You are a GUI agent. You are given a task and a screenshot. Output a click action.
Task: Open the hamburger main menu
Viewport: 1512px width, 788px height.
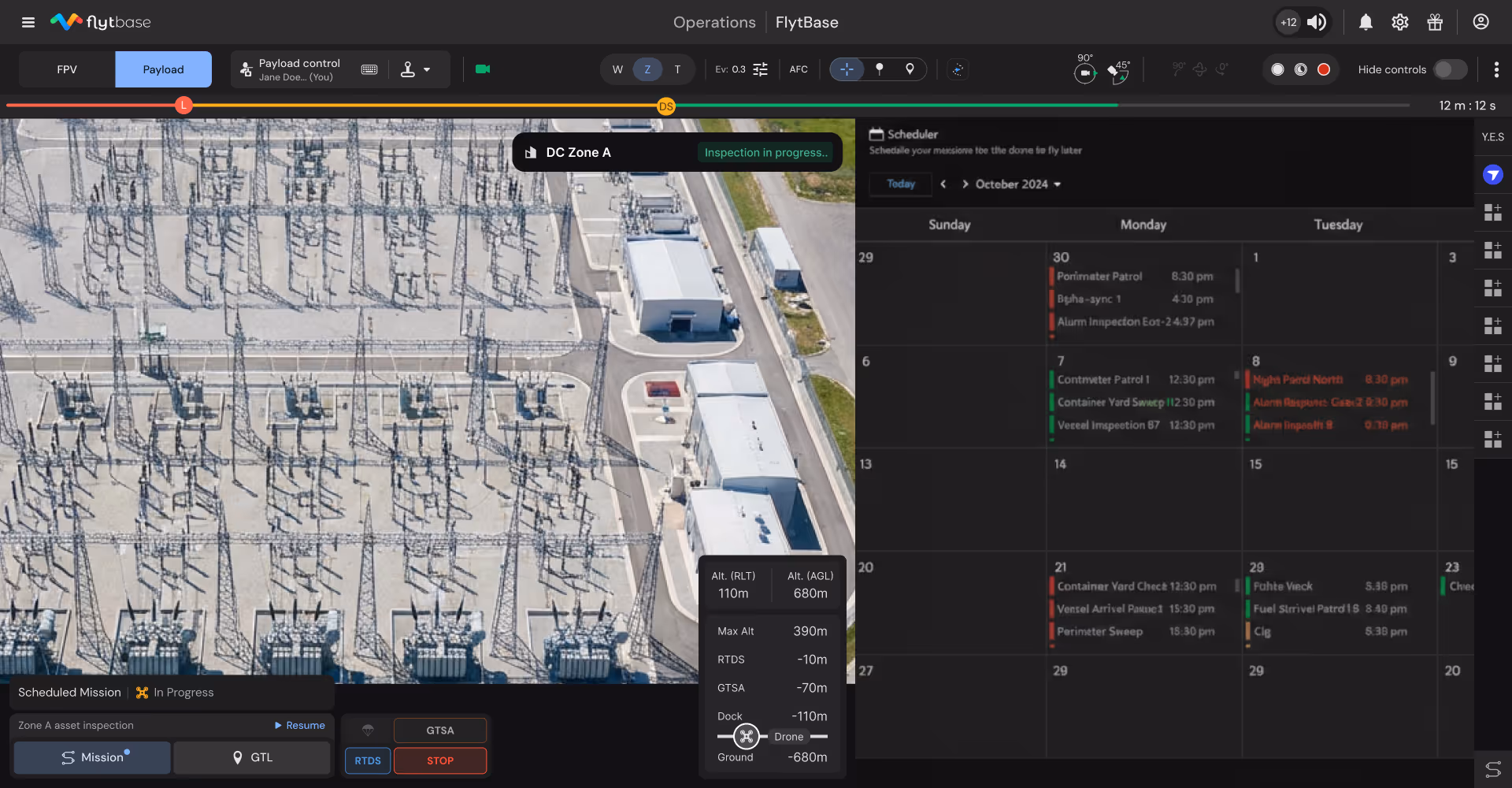coord(28,22)
